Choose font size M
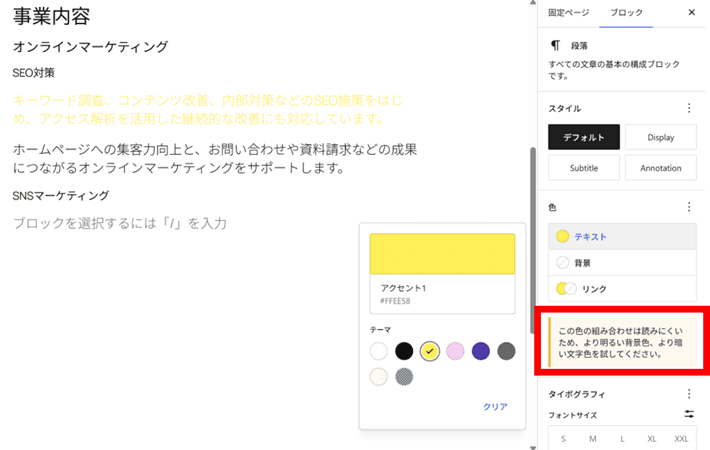Viewport: 710px width, 450px height. (x=592, y=438)
